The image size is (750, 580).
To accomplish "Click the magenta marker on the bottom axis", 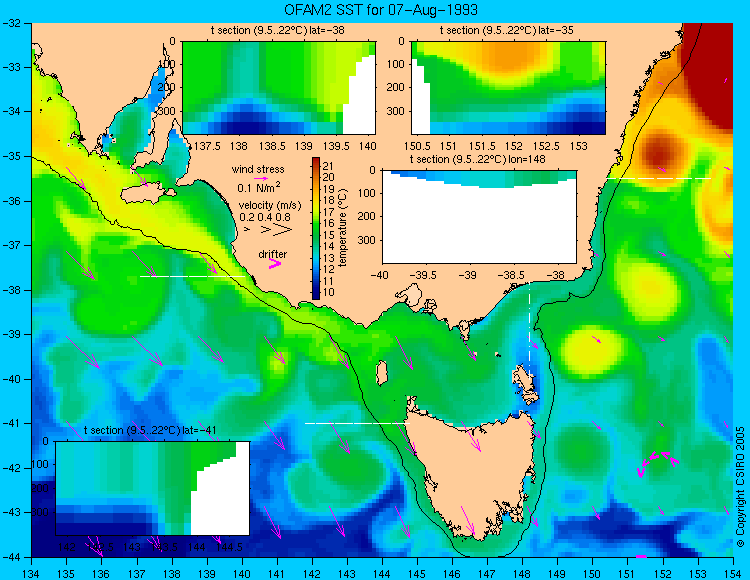I will (641, 556).
